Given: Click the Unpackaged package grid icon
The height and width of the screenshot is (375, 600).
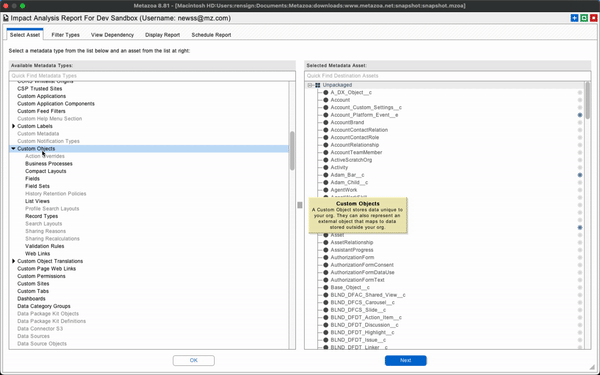Looking at the screenshot, I should point(318,85).
